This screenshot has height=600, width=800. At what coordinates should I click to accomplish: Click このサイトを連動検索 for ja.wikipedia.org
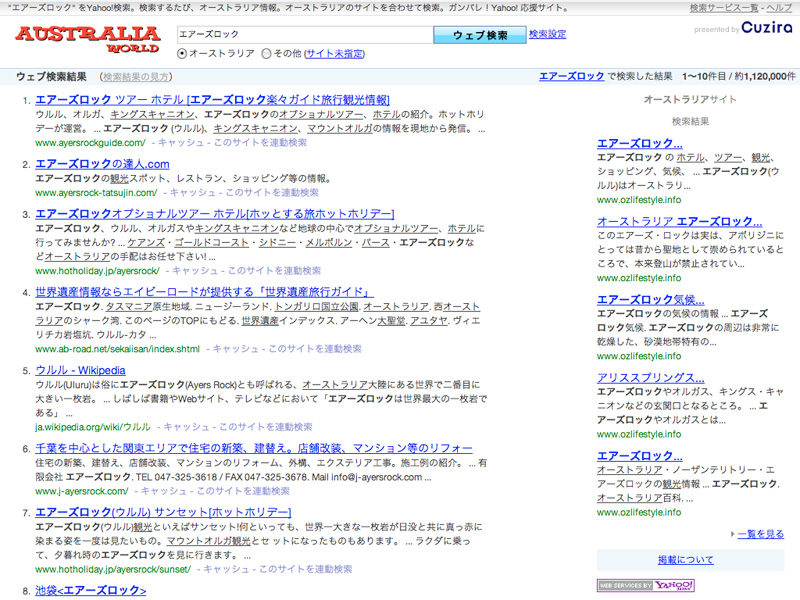click(x=265, y=427)
